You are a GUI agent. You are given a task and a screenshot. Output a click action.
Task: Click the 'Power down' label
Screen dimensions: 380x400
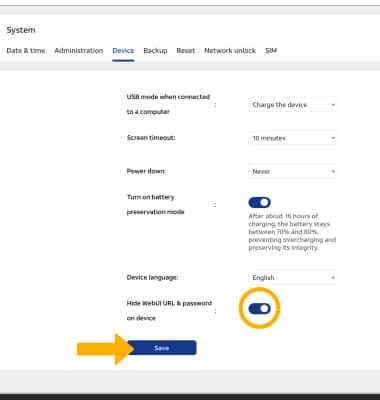point(146,171)
